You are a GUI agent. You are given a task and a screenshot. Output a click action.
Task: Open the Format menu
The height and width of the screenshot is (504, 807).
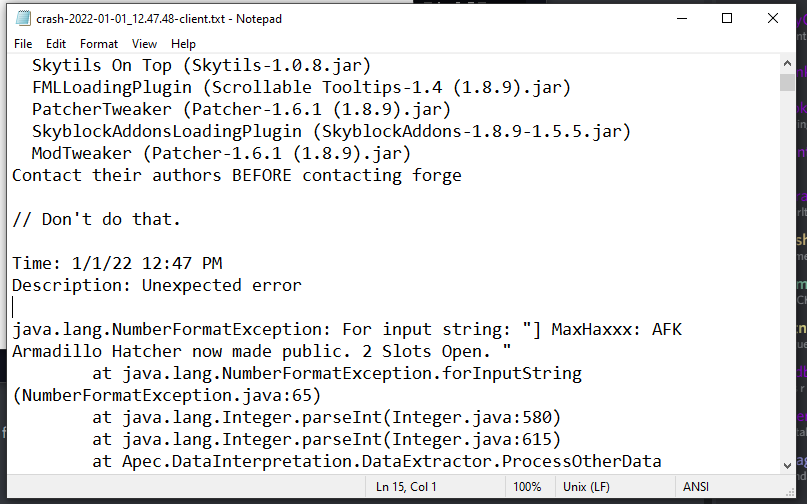(99, 44)
